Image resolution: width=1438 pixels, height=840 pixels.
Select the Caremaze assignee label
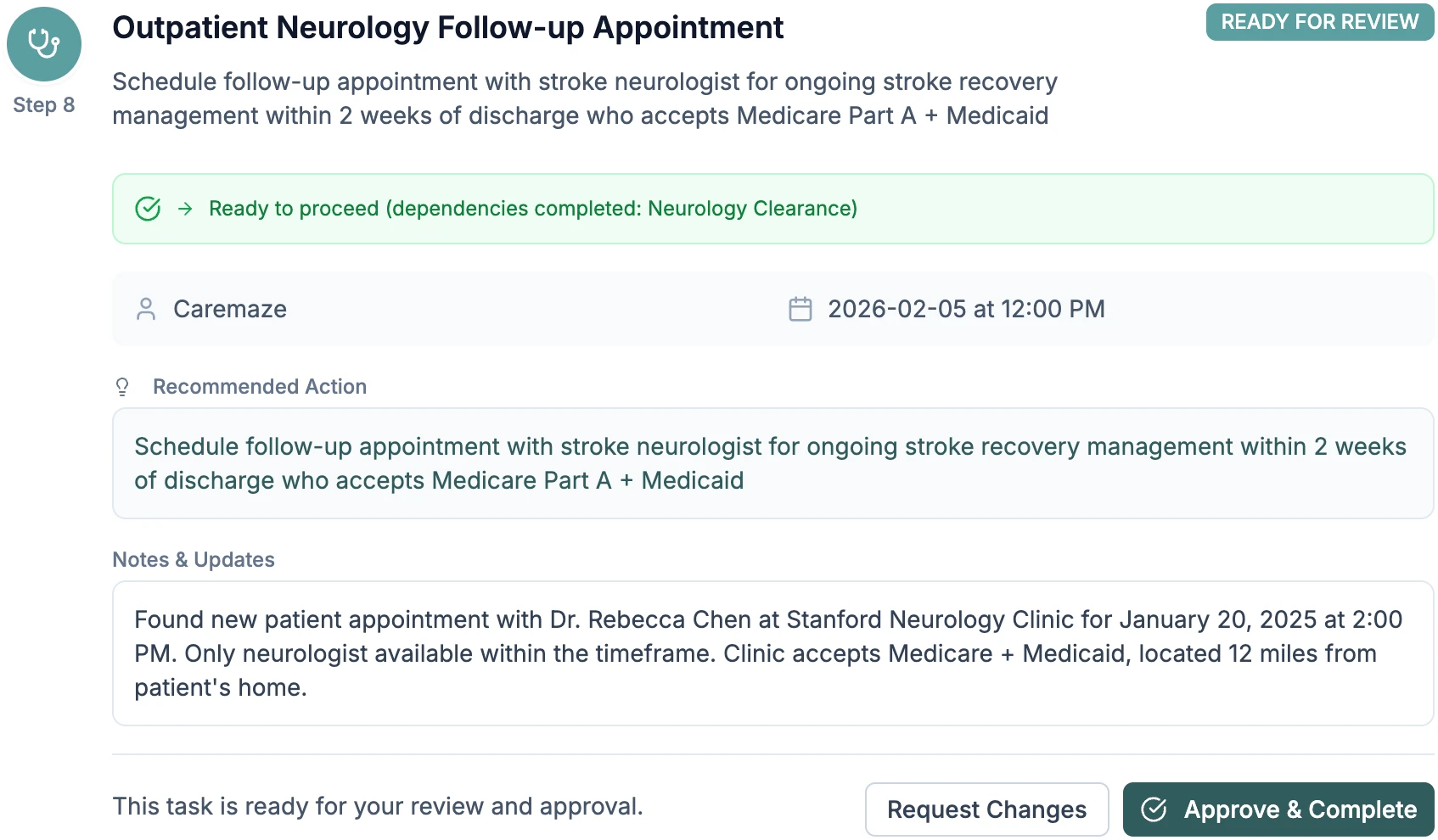tap(230, 309)
